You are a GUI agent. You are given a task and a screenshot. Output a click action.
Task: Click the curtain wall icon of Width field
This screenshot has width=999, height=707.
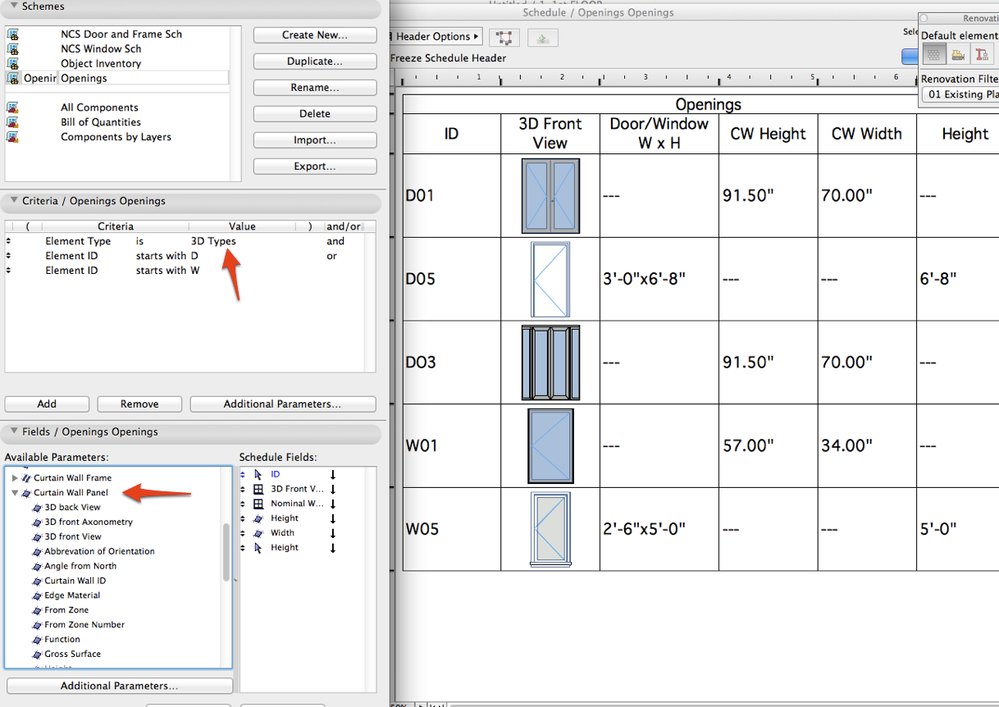click(x=258, y=533)
